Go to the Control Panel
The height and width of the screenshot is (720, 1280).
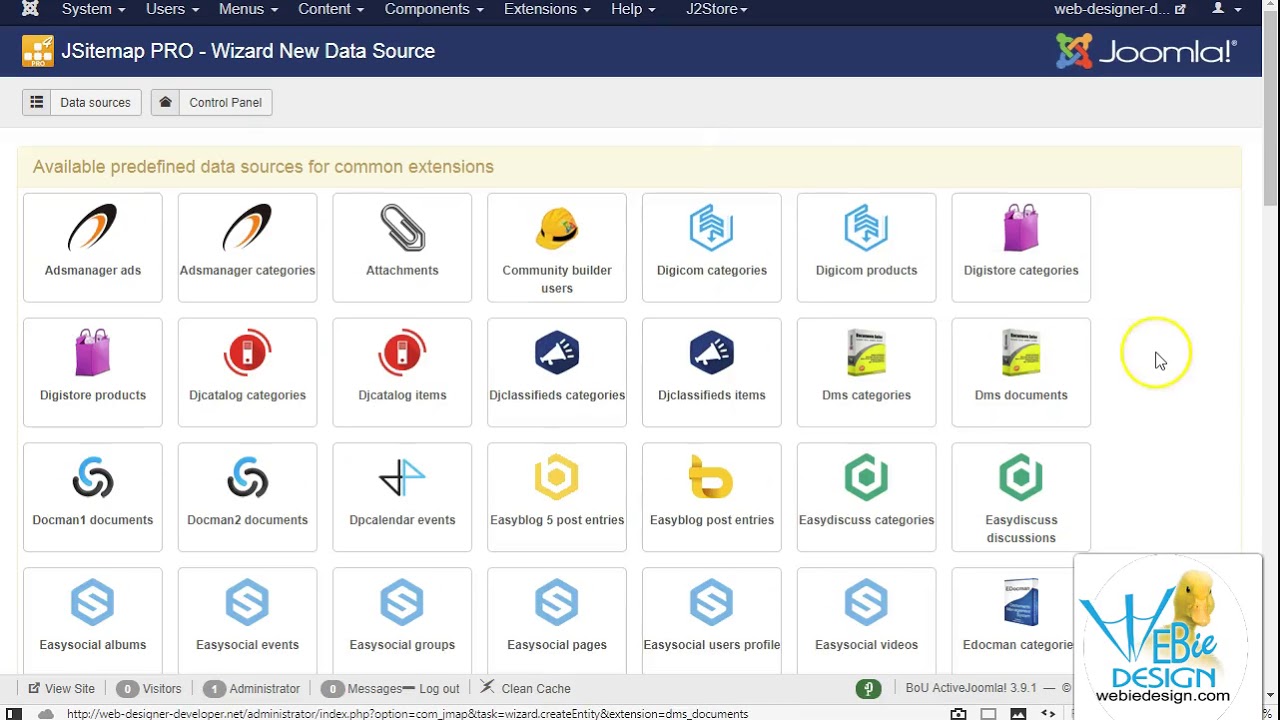coord(212,102)
